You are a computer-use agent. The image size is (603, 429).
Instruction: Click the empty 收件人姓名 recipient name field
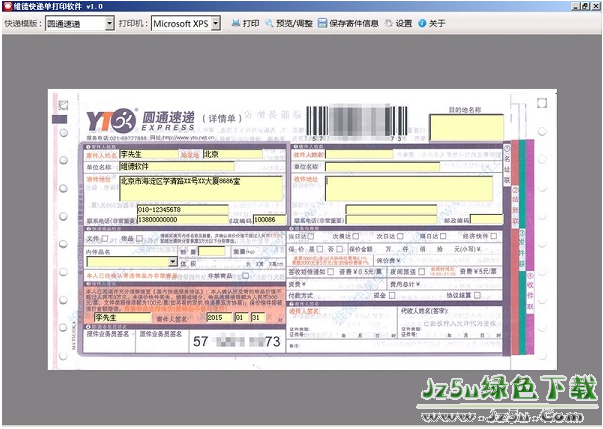(x=359, y=155)
